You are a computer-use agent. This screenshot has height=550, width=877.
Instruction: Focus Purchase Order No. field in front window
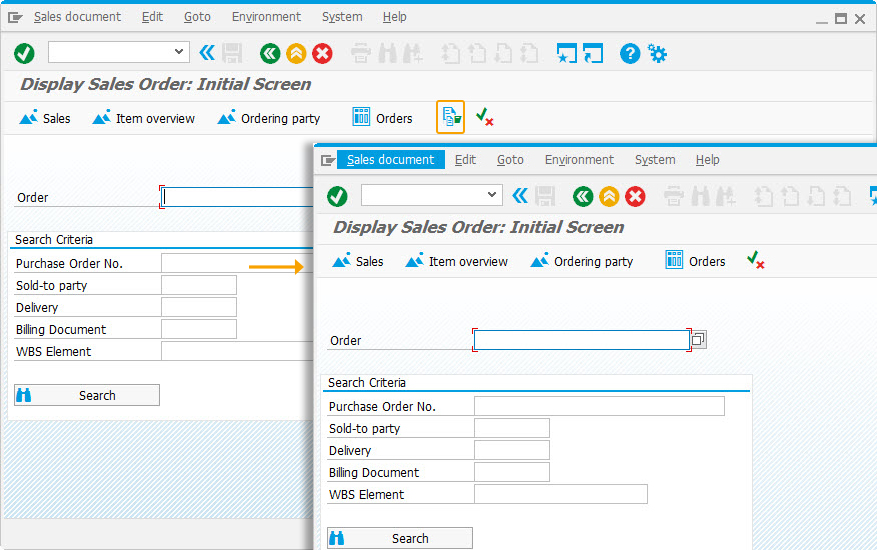[599, 406]
